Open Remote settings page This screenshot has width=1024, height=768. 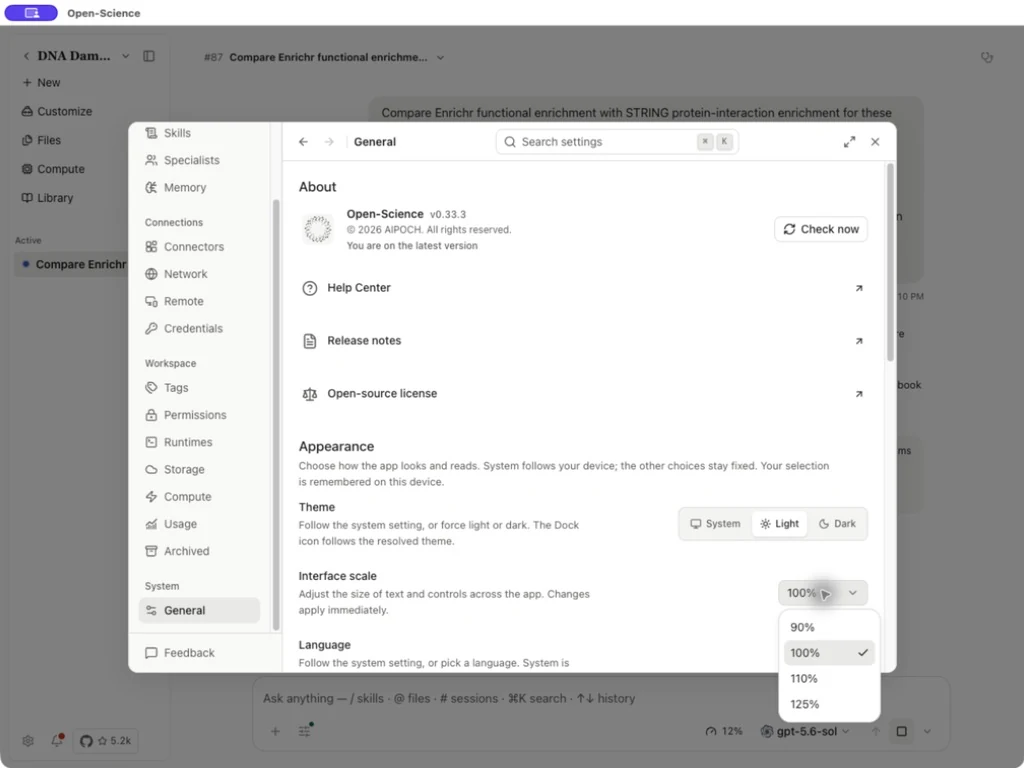(199, 301)
